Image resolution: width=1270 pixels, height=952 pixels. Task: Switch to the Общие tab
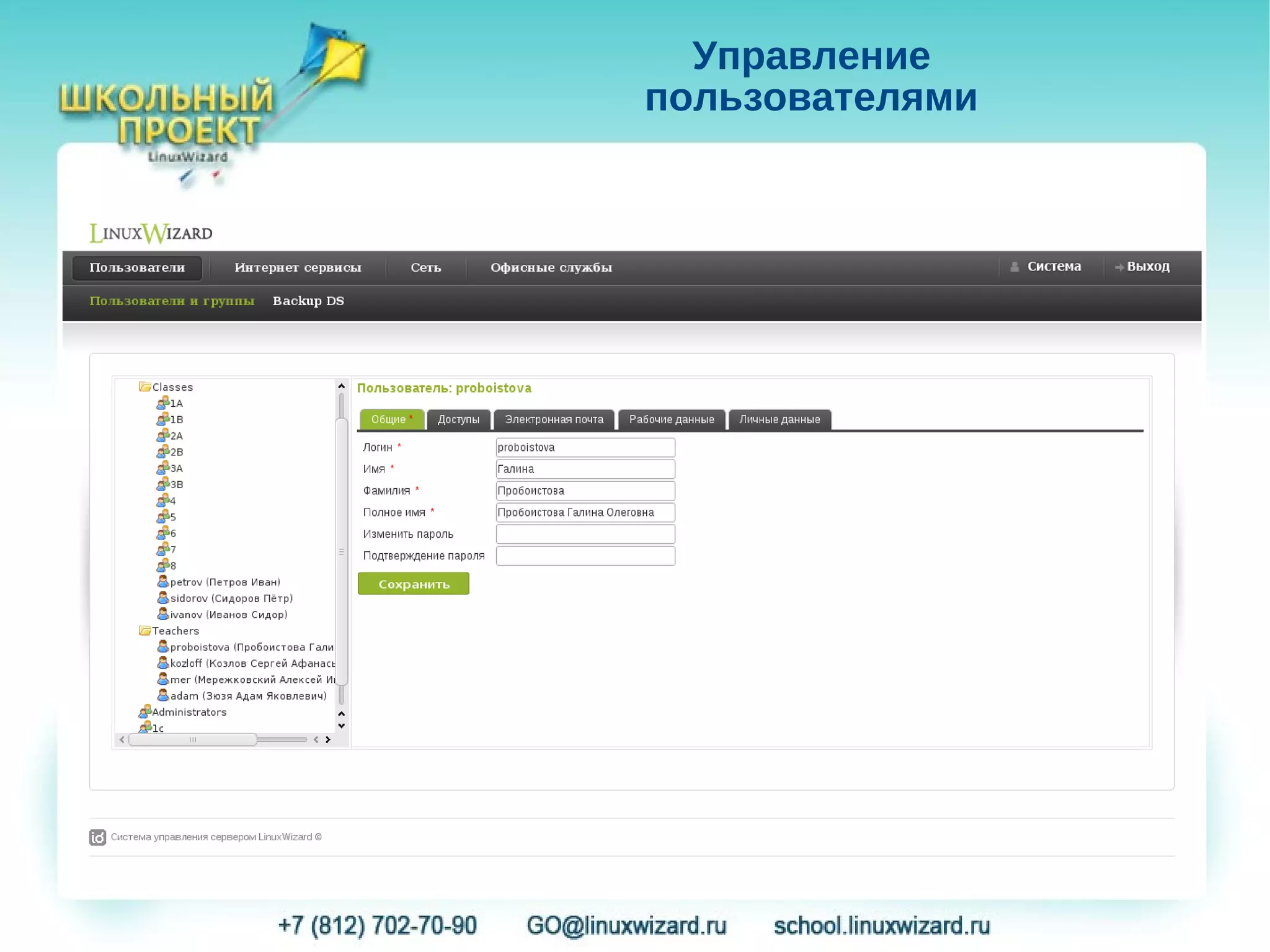[x=391, y=419]
